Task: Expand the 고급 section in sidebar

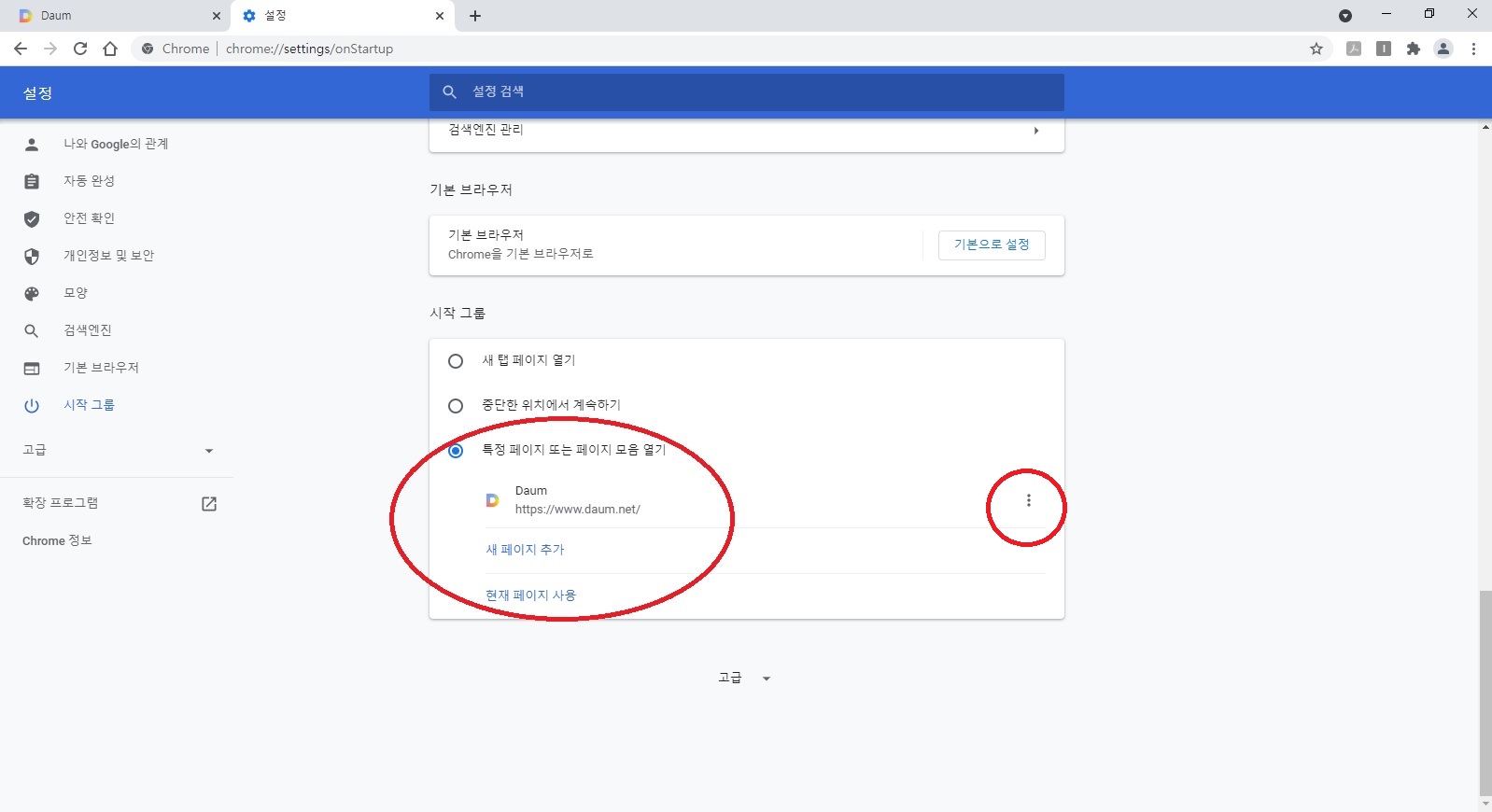Action: [x=117, y=450]
